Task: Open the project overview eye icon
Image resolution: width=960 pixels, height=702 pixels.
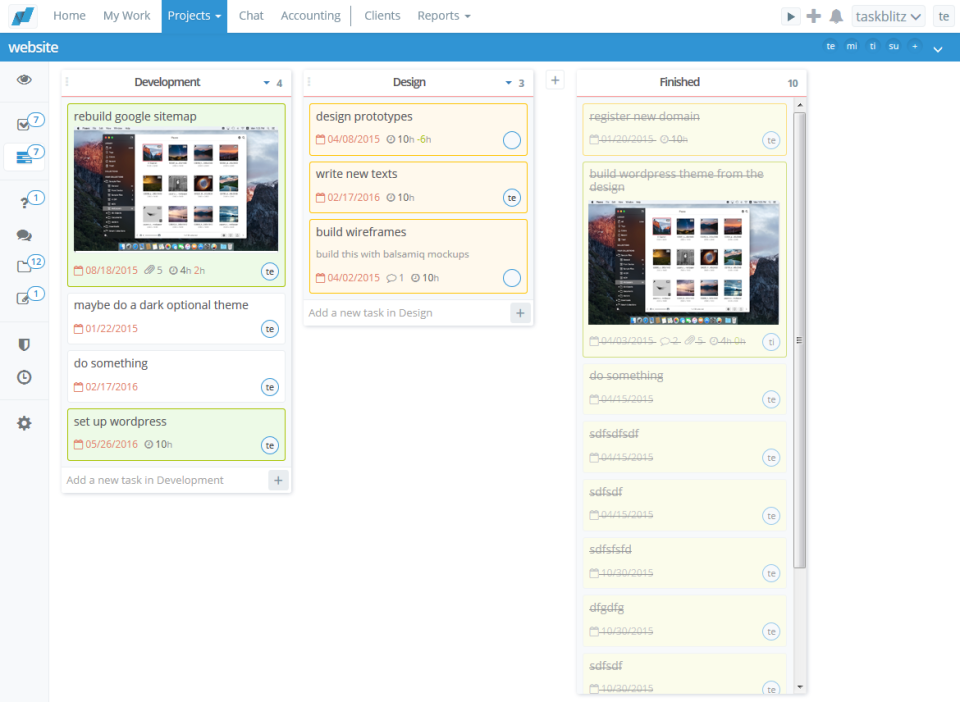Action: coord(24,79)
